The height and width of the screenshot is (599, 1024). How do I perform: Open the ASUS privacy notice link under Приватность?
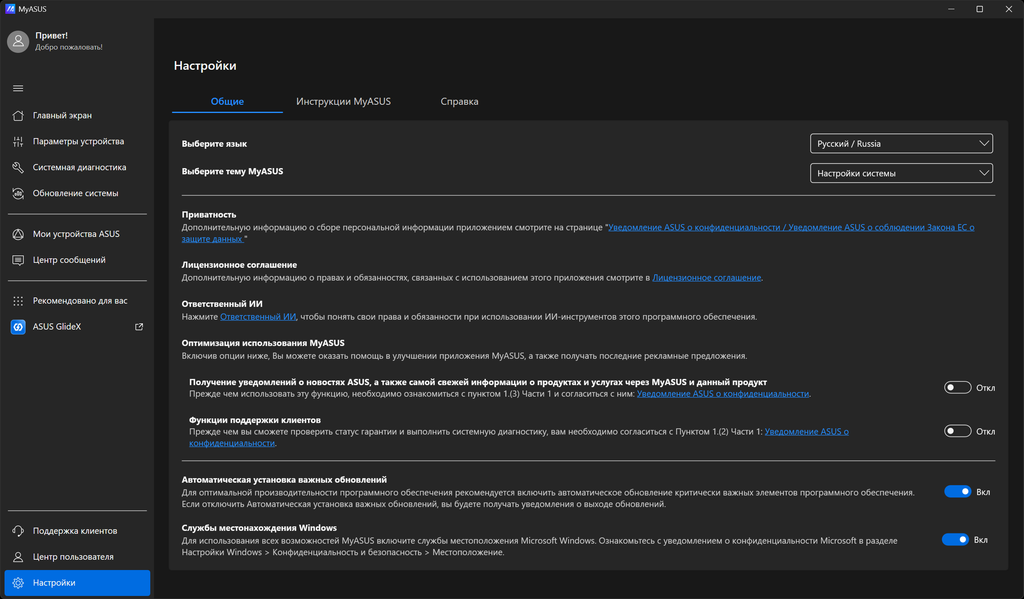pos(791,227)
